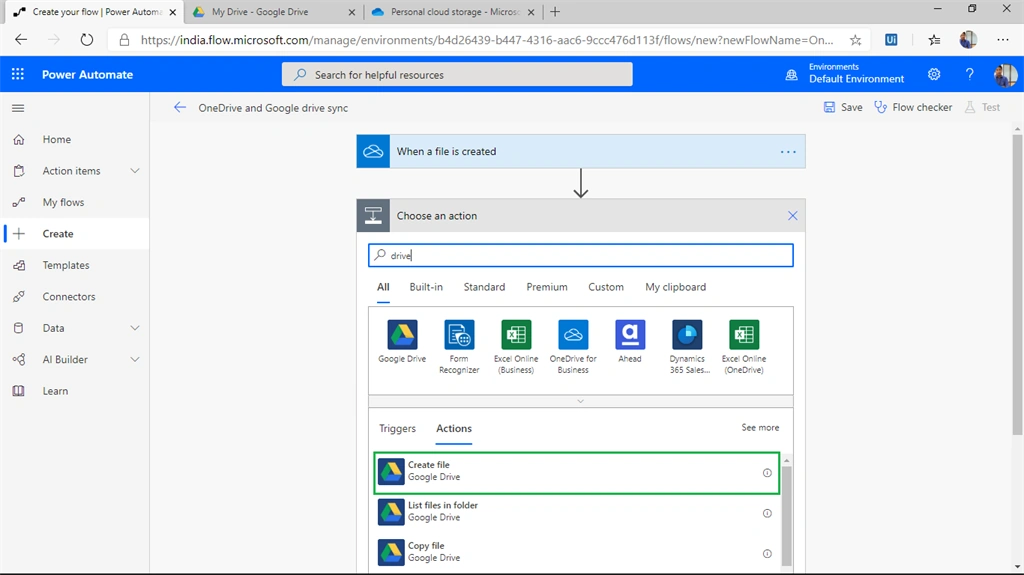Switch to the Actions tab
The width and height of the screenshot is (1024, 575).
[454, 429]
